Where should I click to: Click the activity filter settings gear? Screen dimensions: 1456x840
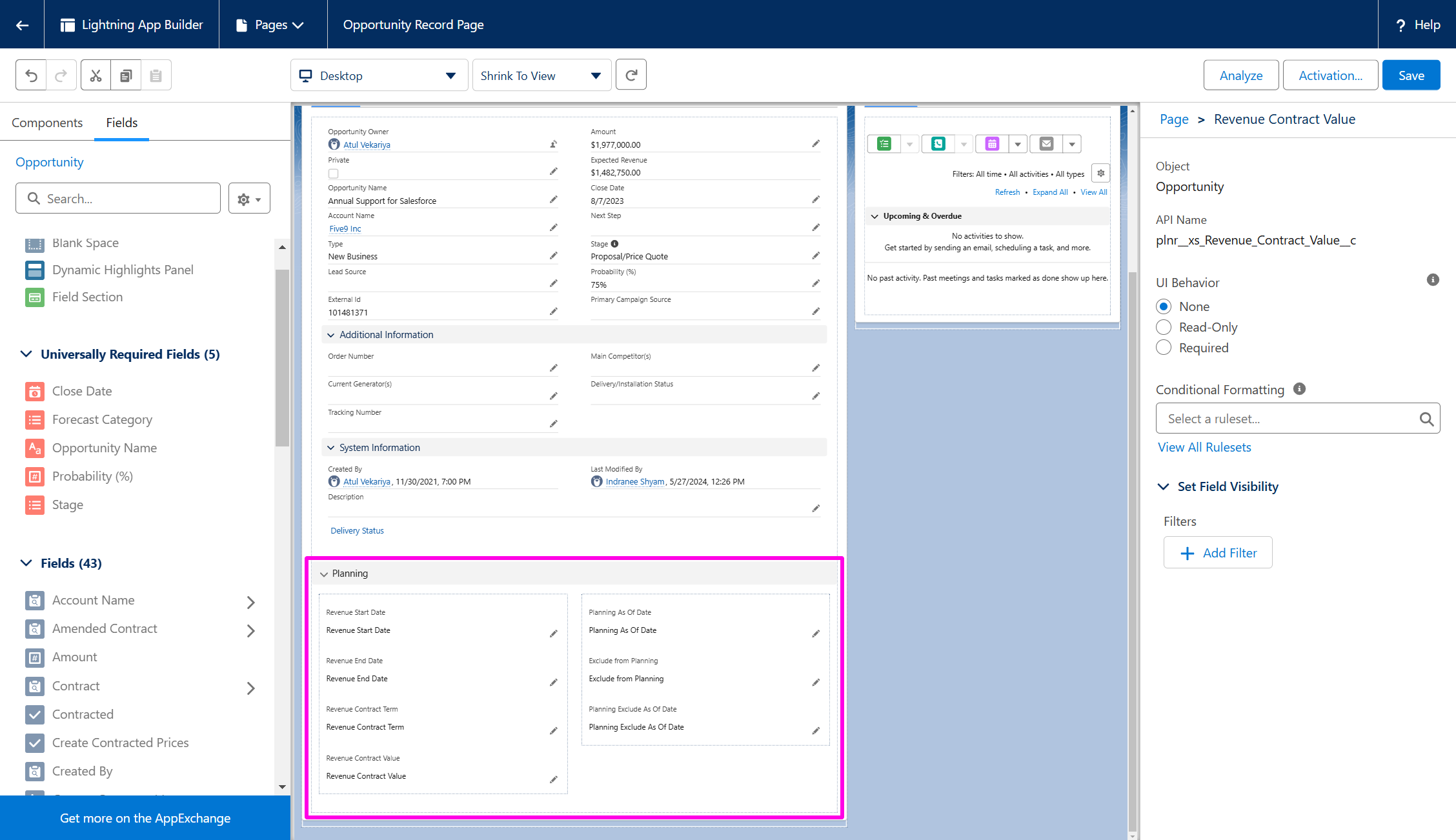(x=1100, y=174)
